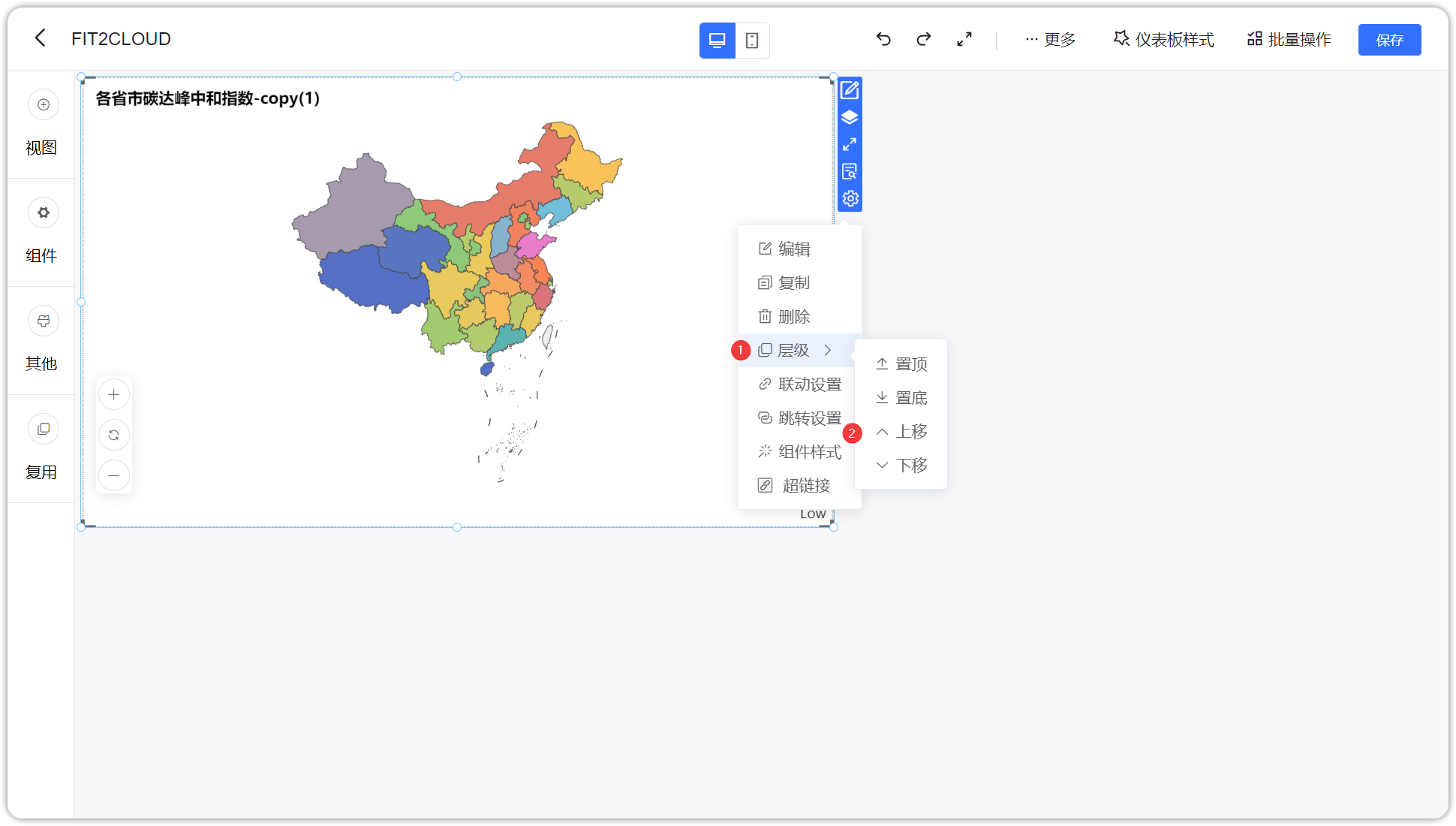The height and width of the screenshot is (826, 1456).
Task: Select 复制 in context menu
Action: click(x=799, y=283)
